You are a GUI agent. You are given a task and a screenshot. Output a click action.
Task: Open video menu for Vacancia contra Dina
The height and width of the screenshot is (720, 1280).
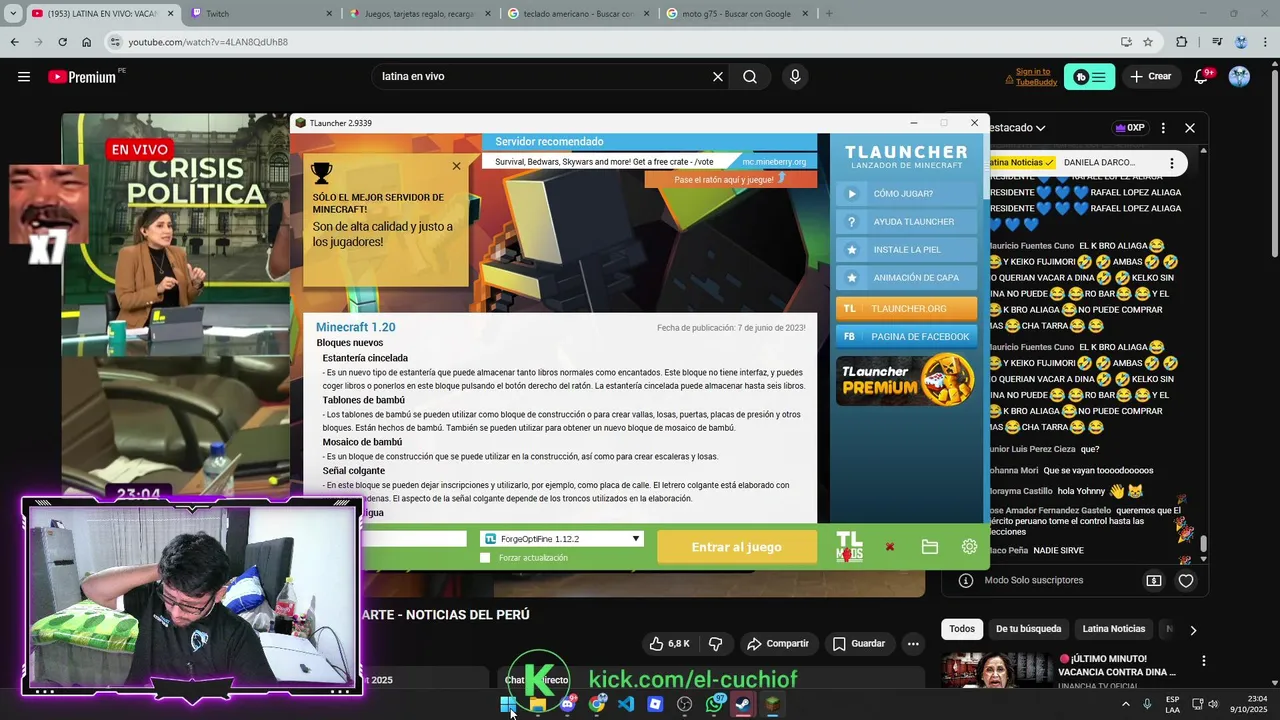click(1204, 662)
